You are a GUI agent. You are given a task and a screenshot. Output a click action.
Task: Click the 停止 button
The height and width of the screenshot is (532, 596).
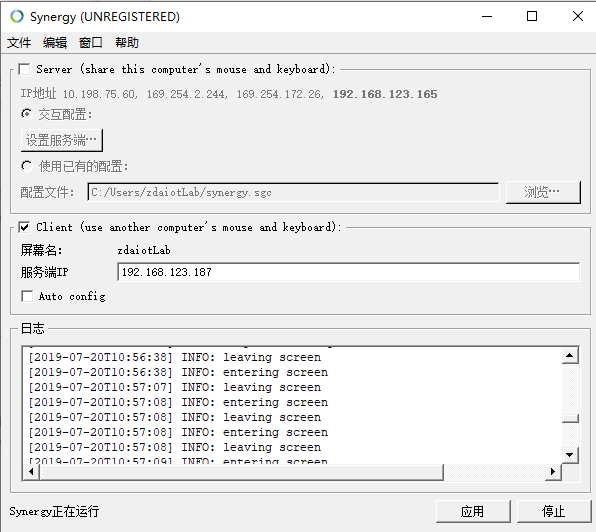[x=553, y=511]
